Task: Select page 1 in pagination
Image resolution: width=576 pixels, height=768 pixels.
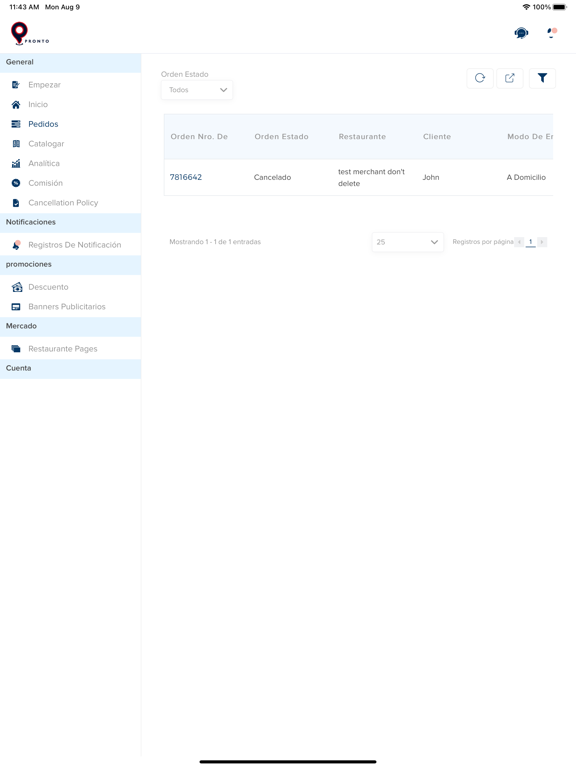Action: click(x=530, y=242)
